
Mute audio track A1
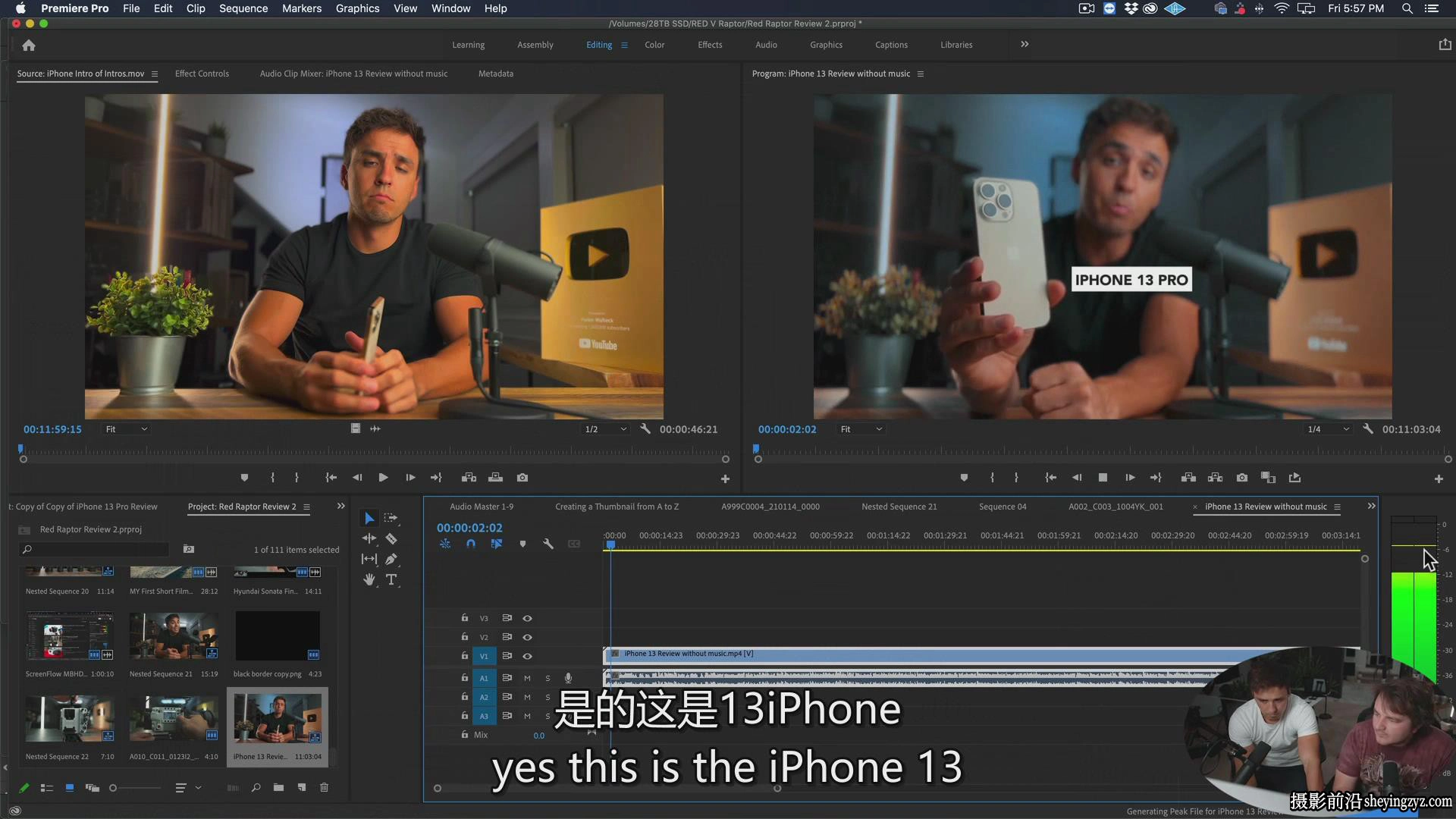(x=527, y=678)
